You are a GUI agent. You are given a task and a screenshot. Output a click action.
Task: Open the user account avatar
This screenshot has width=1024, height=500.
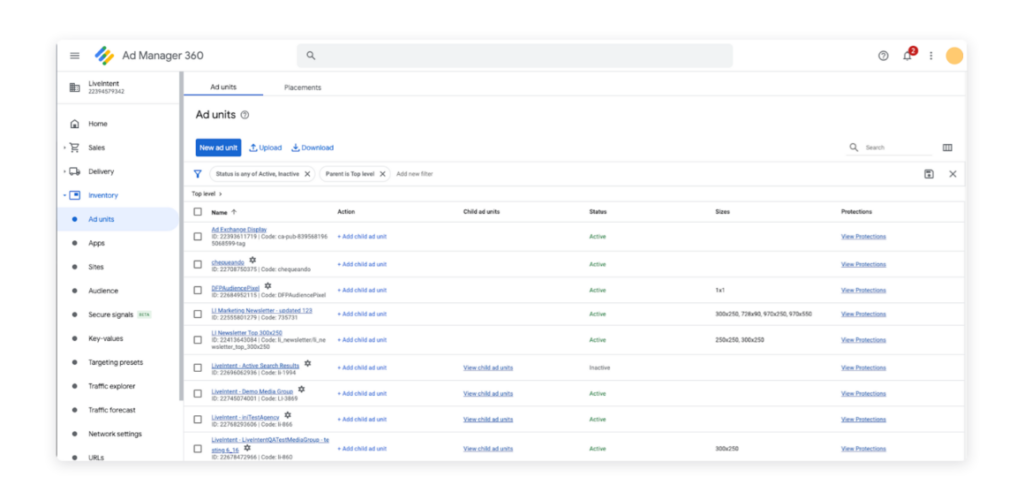coord(954,55)
